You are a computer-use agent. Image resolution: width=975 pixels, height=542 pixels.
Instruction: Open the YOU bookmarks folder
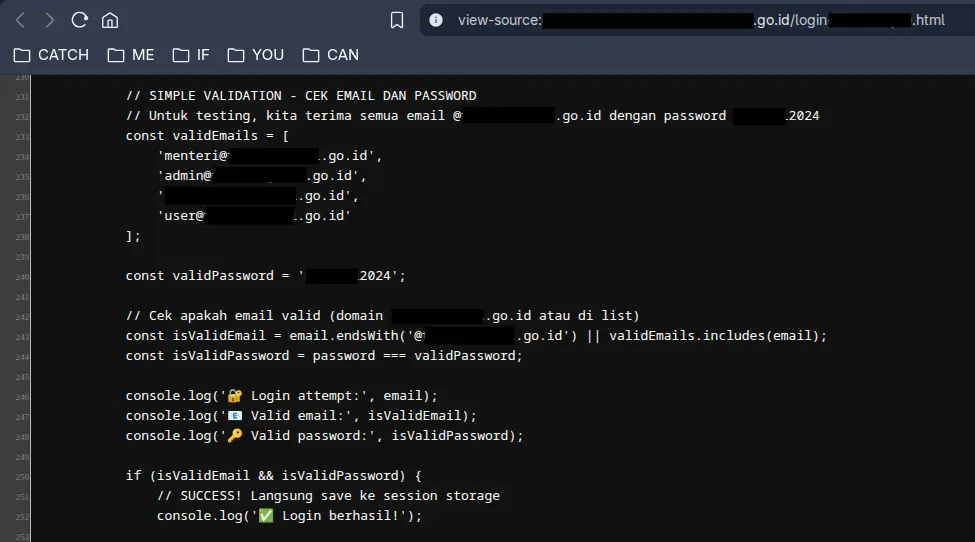pyautogui.click(x=256, y=55)
